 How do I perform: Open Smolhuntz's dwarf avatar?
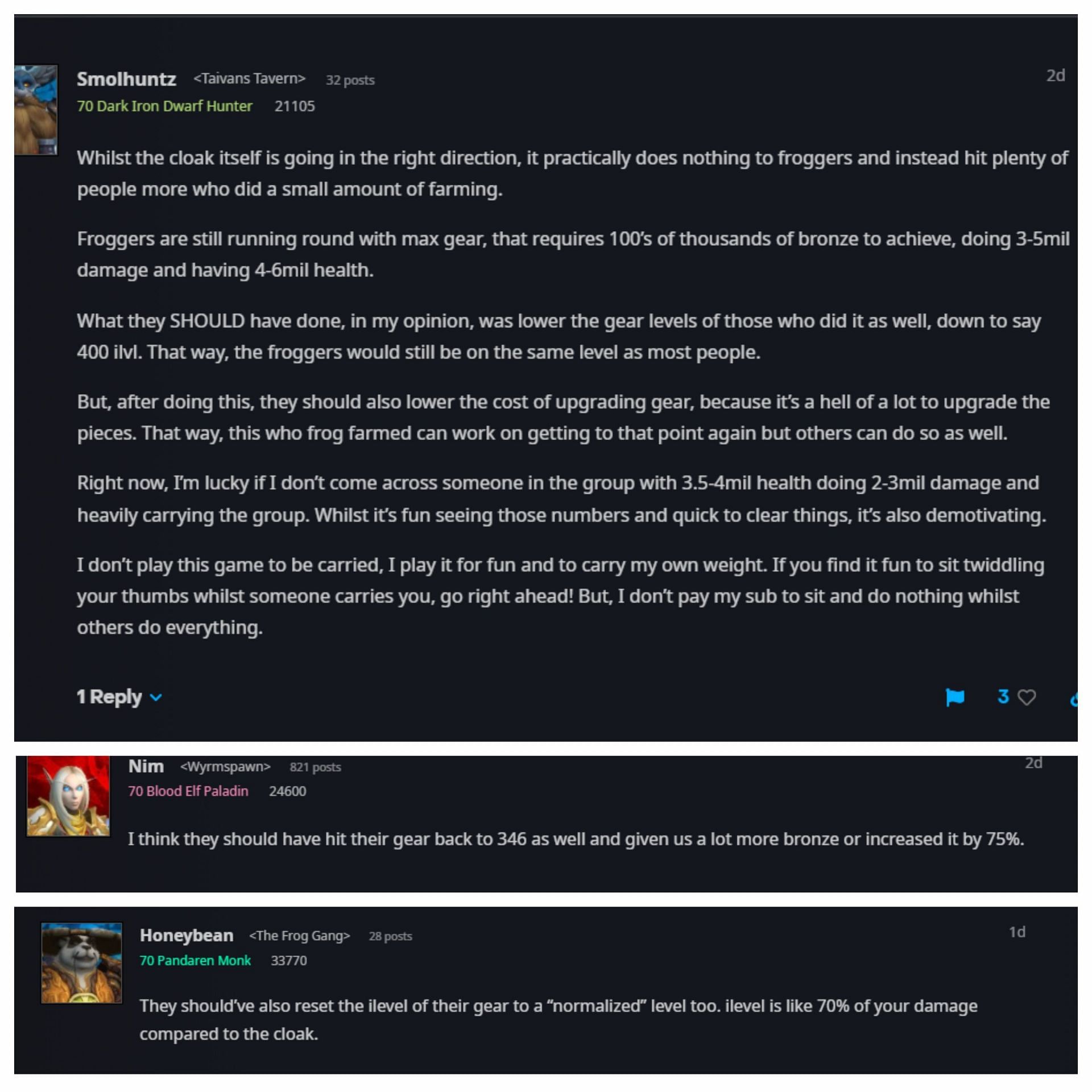pyautogui.click(x=36, y=110)
